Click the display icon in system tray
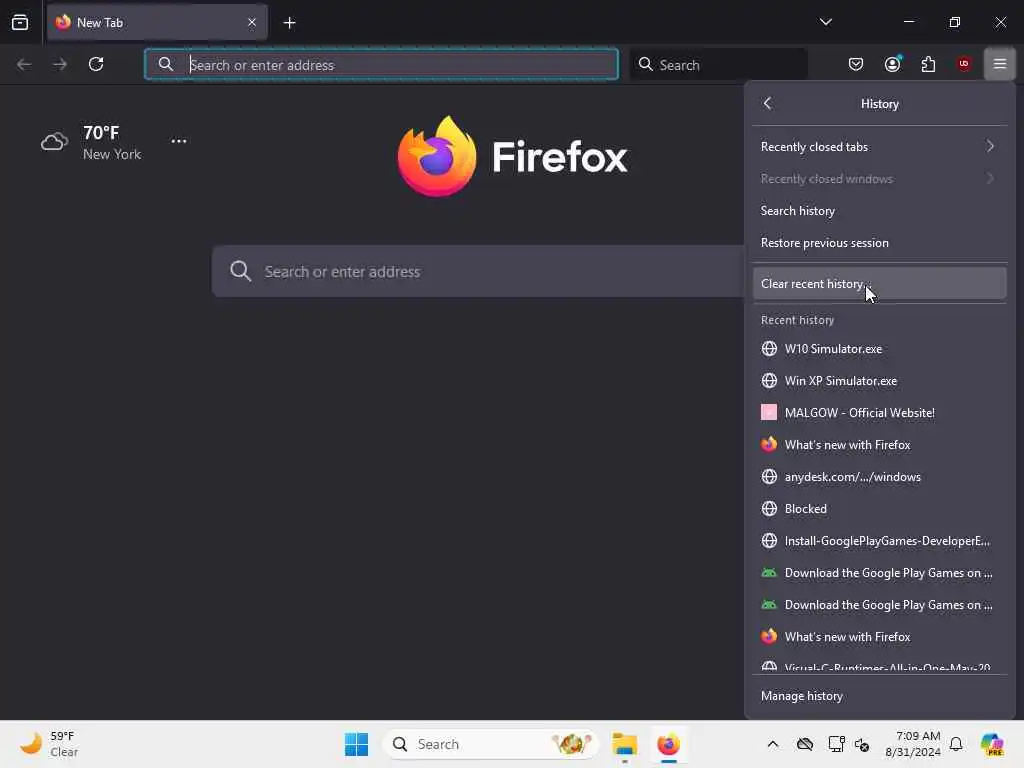 click(836, 744)
